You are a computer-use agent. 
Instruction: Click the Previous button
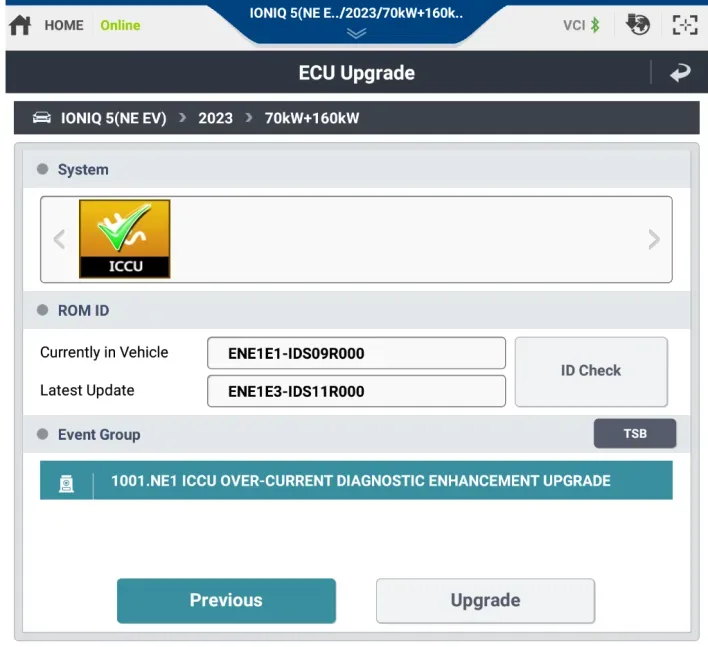226,600
